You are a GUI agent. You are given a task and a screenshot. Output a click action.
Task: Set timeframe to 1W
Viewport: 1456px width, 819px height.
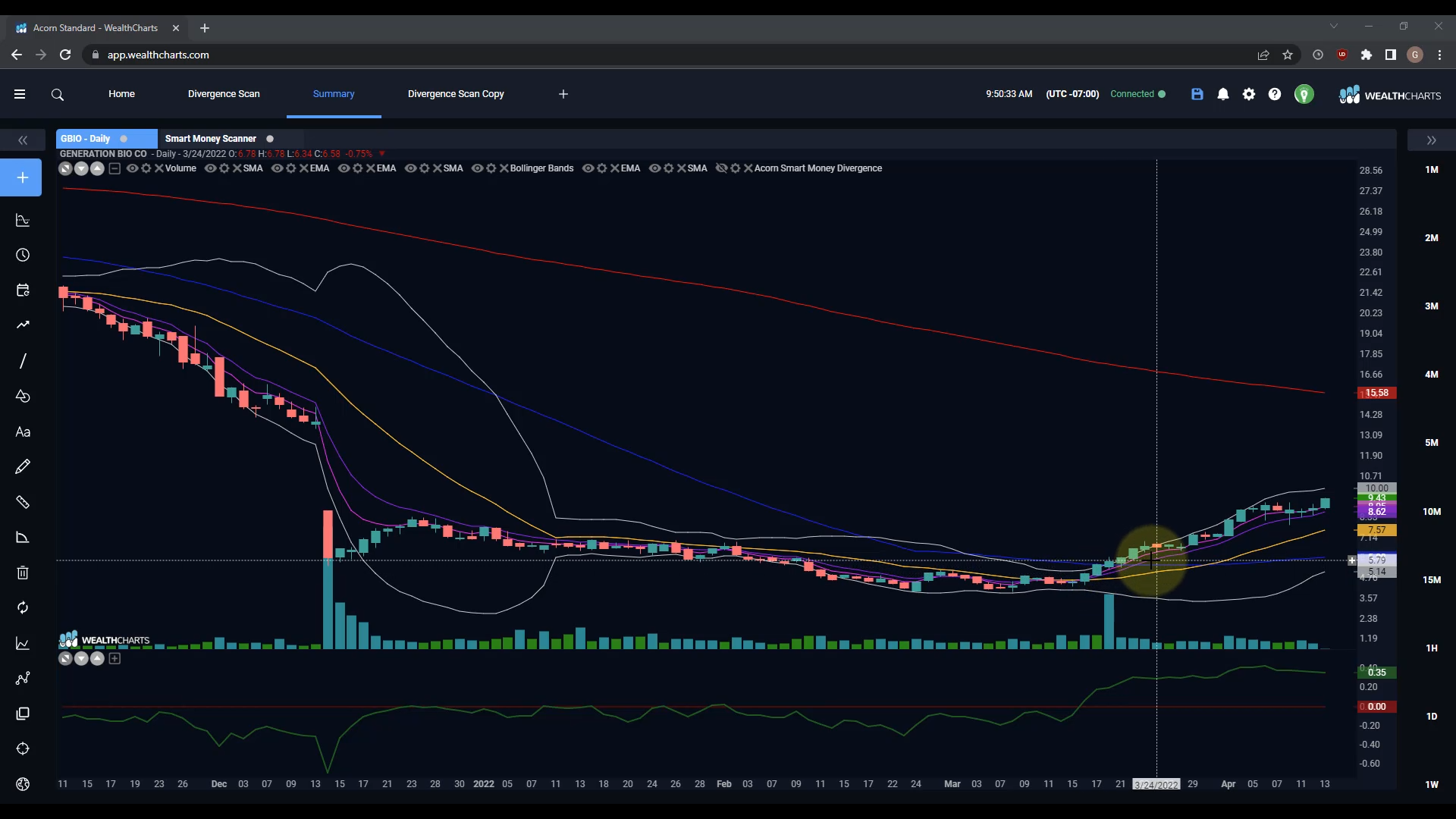click(x=1431, y=785)
